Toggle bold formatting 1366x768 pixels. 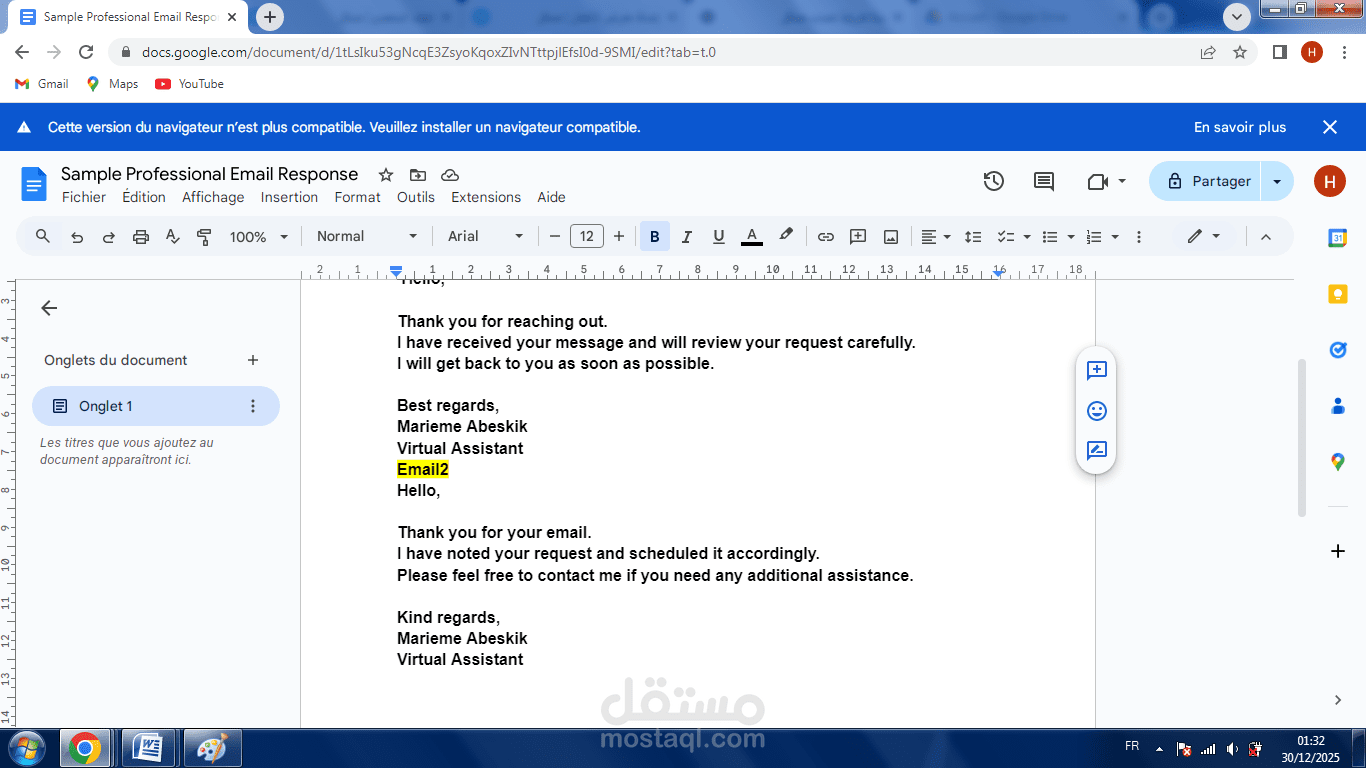click(x=655, y=237)
